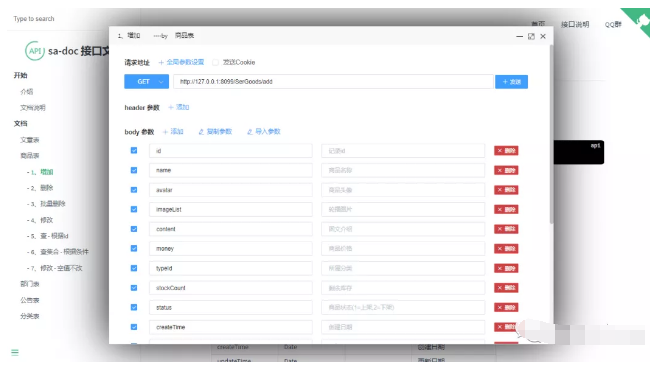This screenshot has width=650, height=373.
Task: Delete the typeId body parameter row
Action: click(506, 268)
